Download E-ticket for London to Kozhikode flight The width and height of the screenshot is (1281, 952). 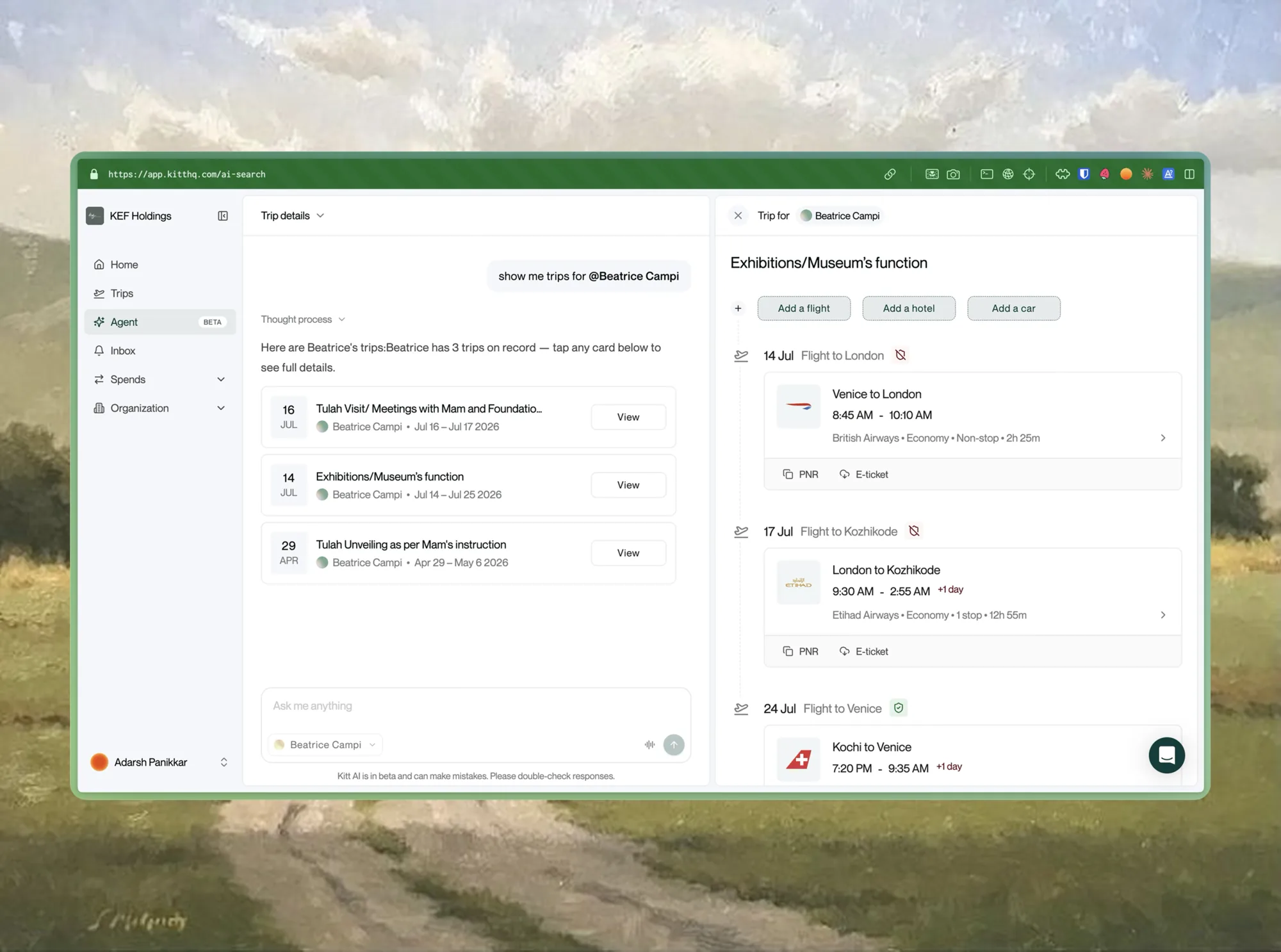click(863, 651)
